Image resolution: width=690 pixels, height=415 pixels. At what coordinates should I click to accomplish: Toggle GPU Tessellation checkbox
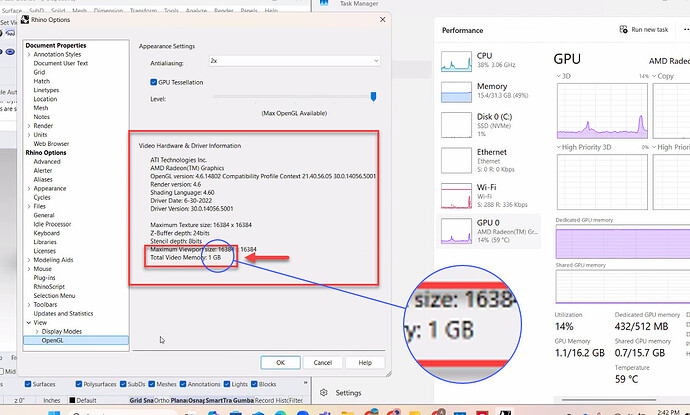tap(154, 82)
